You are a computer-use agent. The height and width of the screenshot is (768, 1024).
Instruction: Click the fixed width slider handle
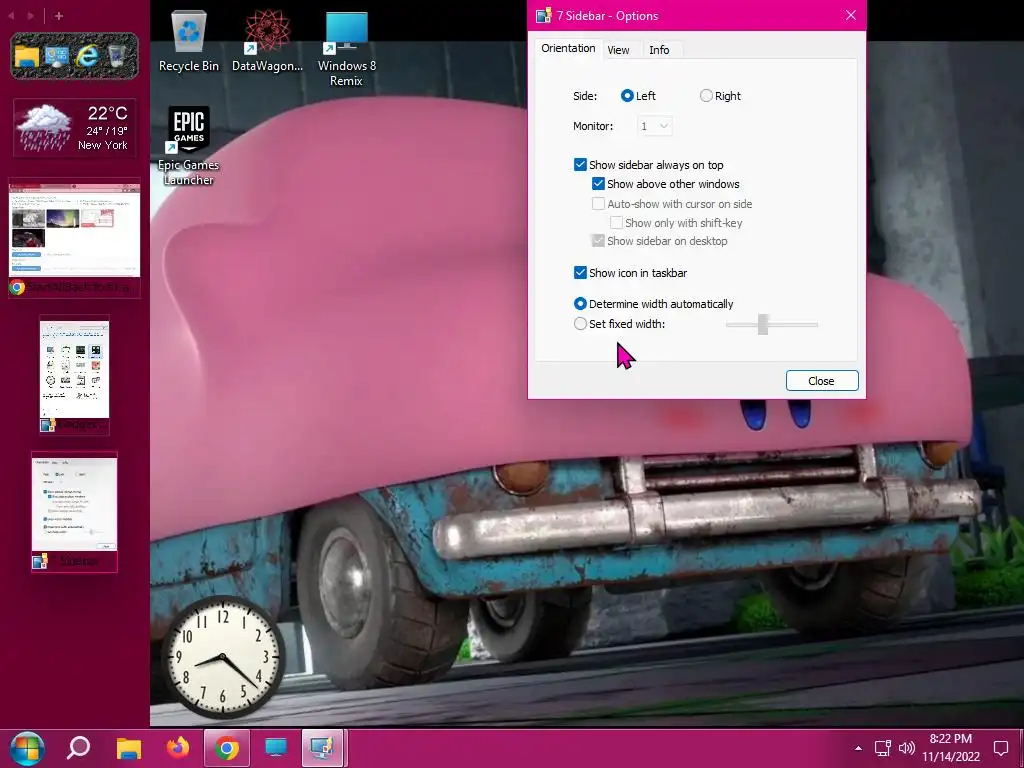pyautogui.click(x=763, y=324)
